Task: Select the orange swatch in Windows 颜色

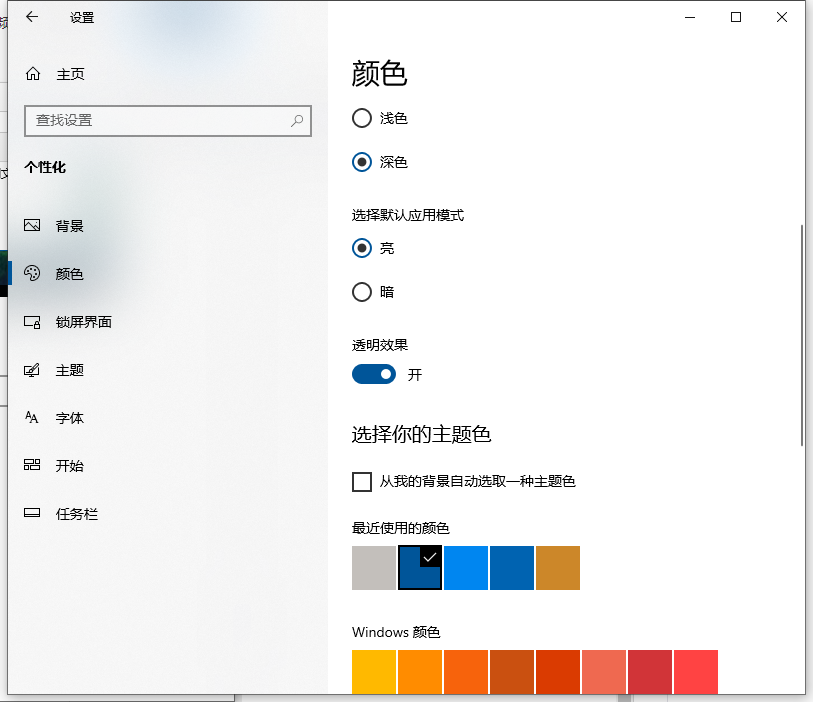Action: coord(420,672)
